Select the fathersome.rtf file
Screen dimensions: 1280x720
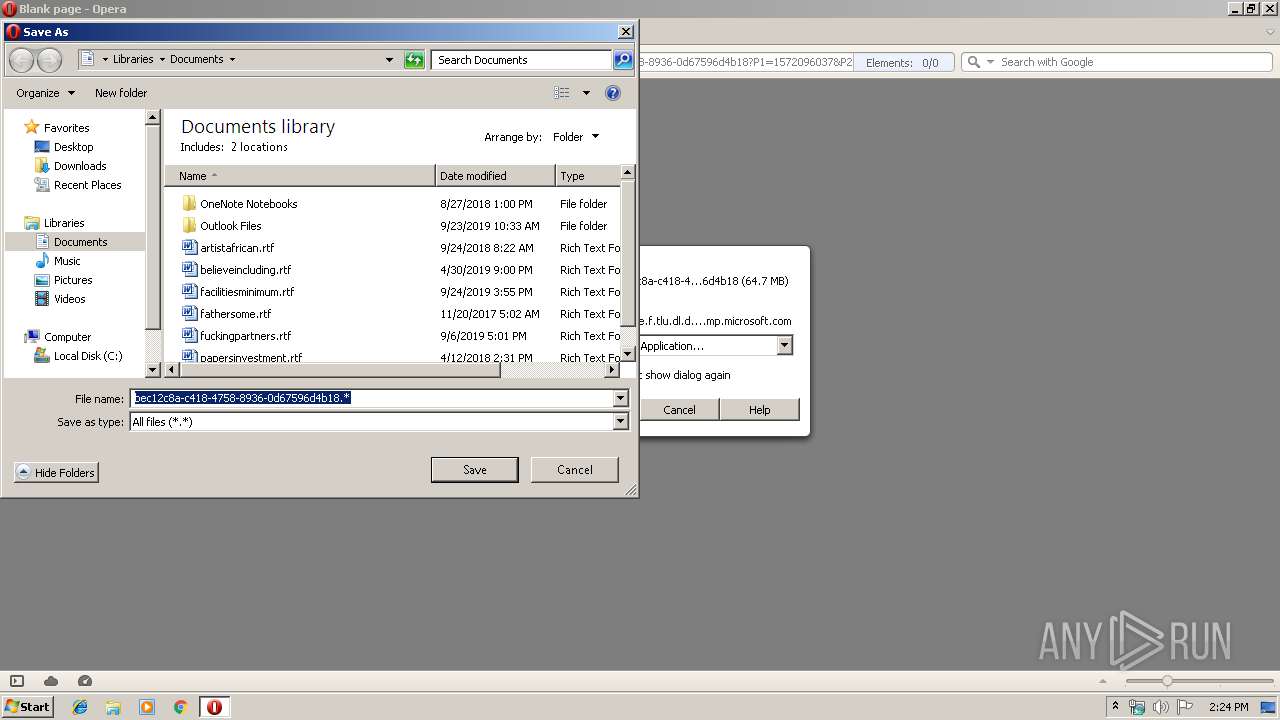235,314
